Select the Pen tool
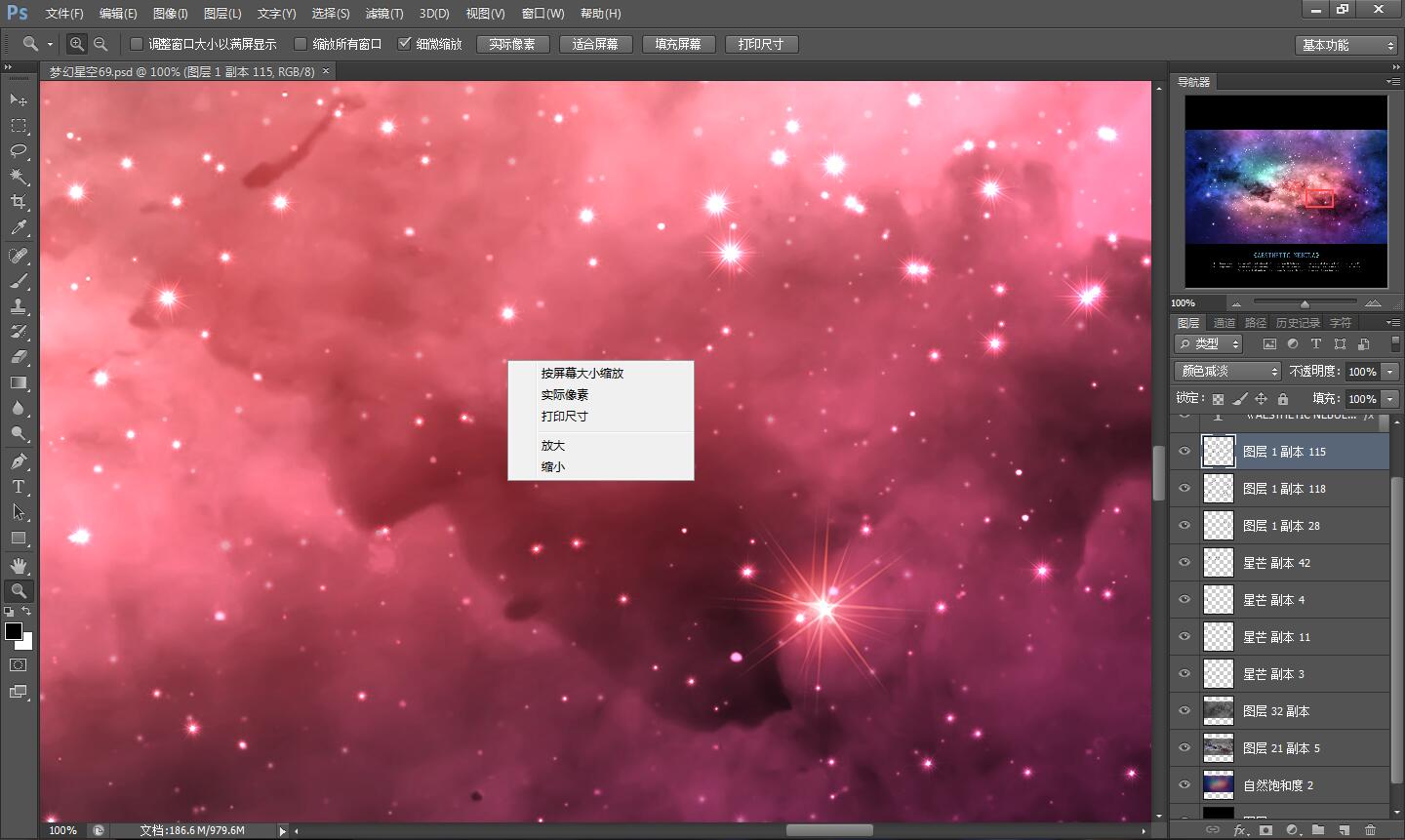Image resolution: width=1405 pixels, height=840 pixels. click(19, 461)
